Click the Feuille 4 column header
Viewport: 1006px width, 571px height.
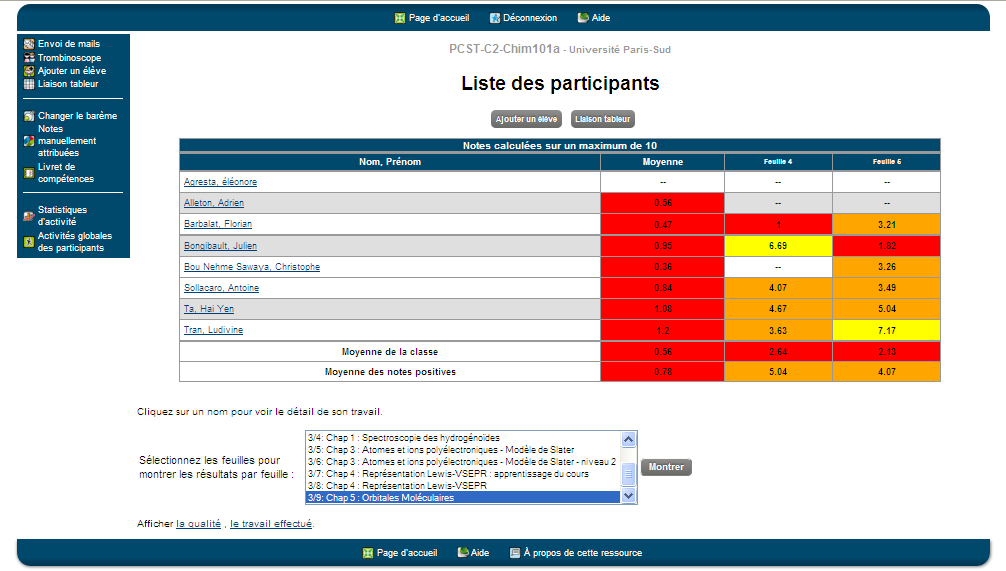point(778,162)
